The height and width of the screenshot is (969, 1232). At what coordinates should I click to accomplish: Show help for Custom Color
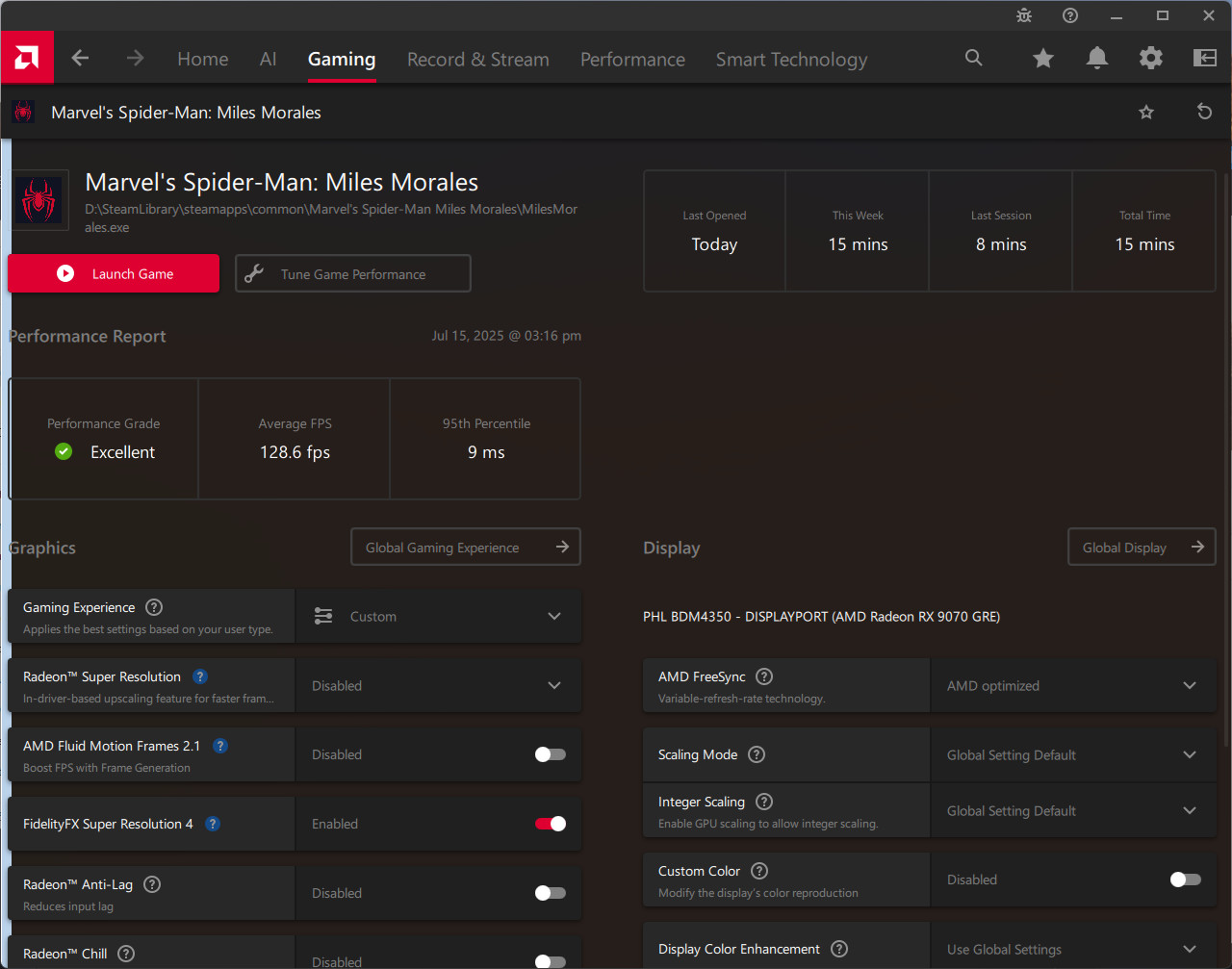click(x=759, y=871)
